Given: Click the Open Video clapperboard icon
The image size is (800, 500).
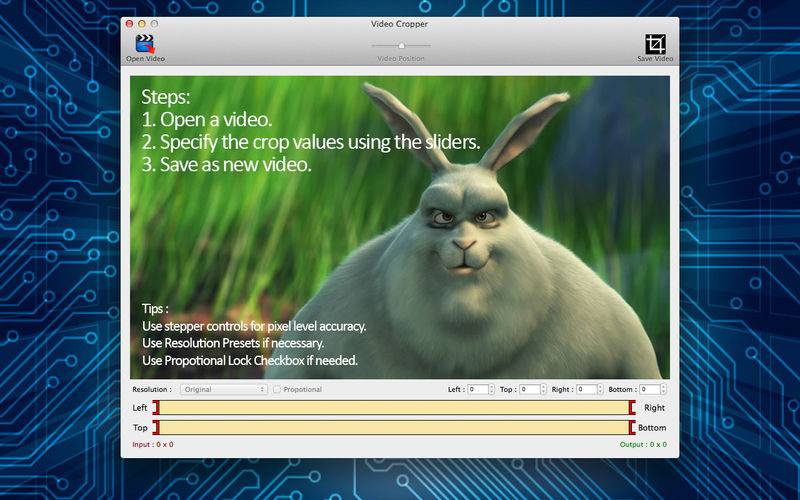Looking at the screenshot, I should [145, 44].
